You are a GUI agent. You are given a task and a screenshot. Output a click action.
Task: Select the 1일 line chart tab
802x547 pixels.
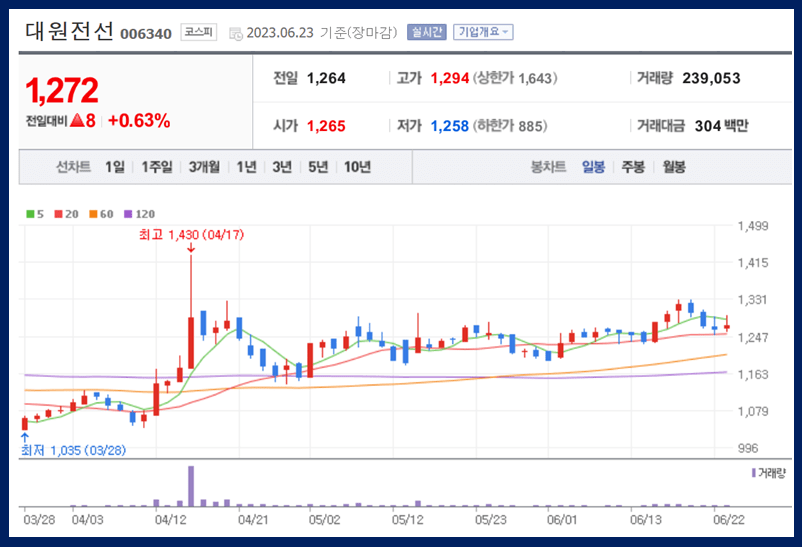(115, 167)
